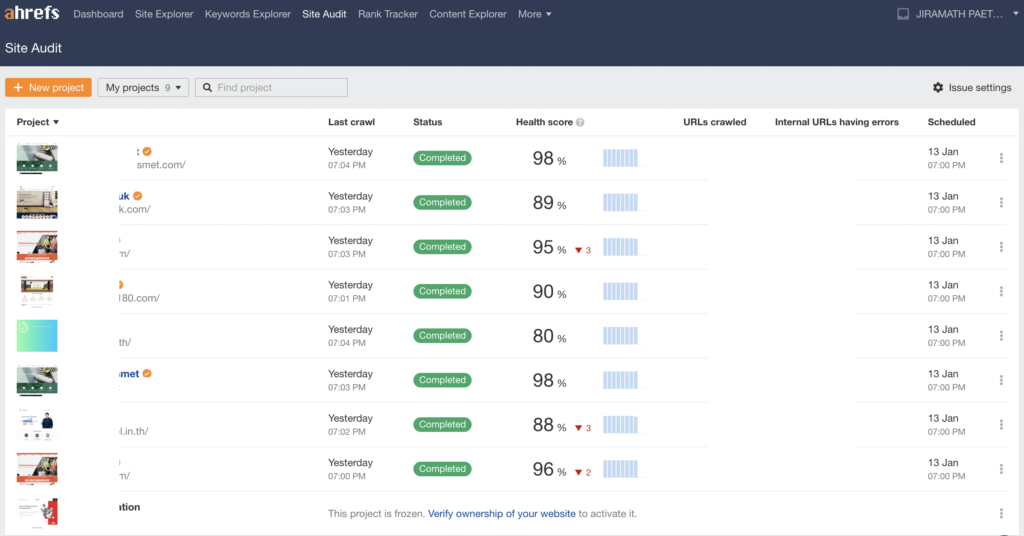Open Issue settings
Screen dimensions: 1024x536
[972, 87]
